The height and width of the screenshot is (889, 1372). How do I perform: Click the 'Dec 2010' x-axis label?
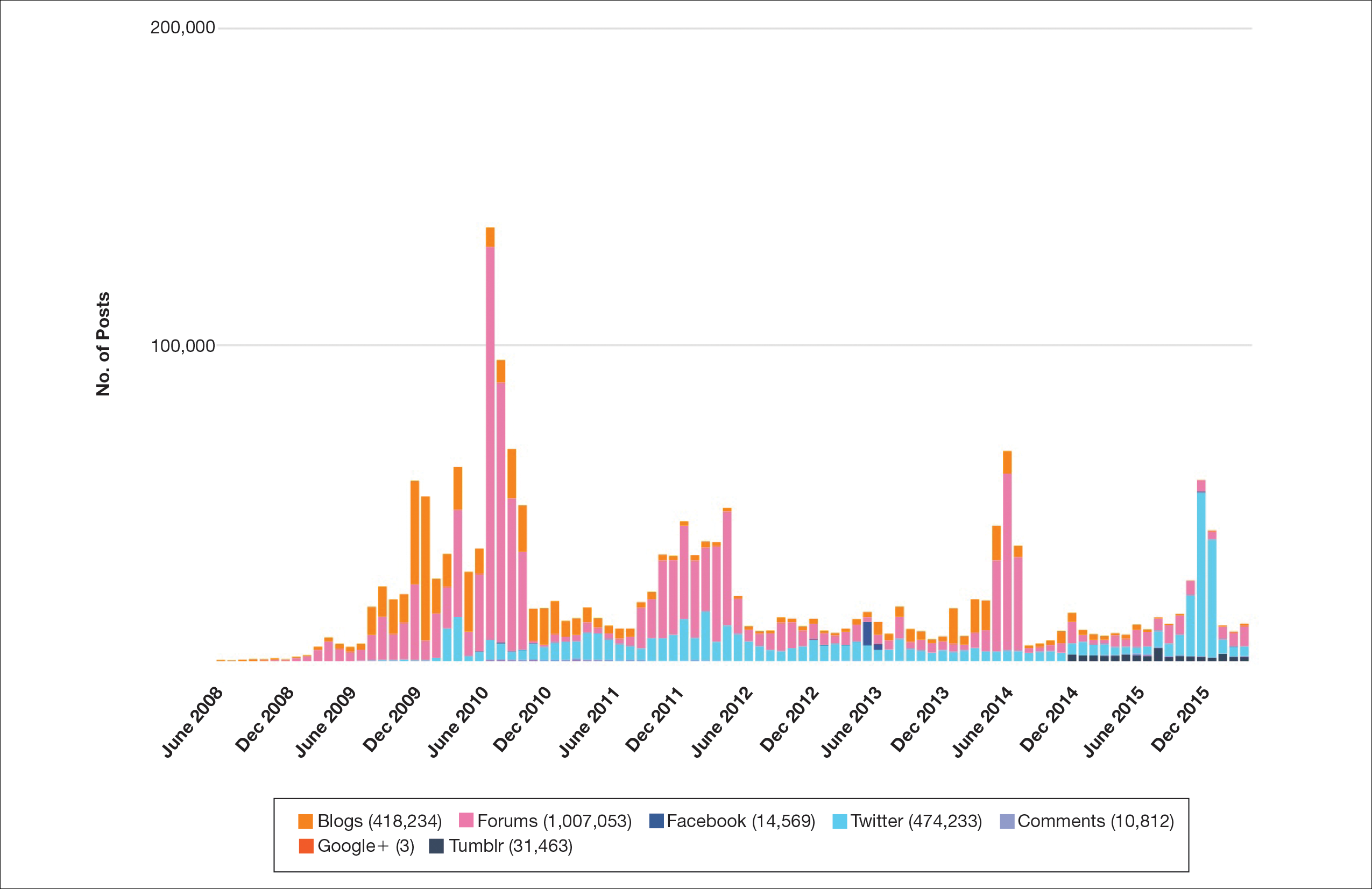(x=522, y=719)
